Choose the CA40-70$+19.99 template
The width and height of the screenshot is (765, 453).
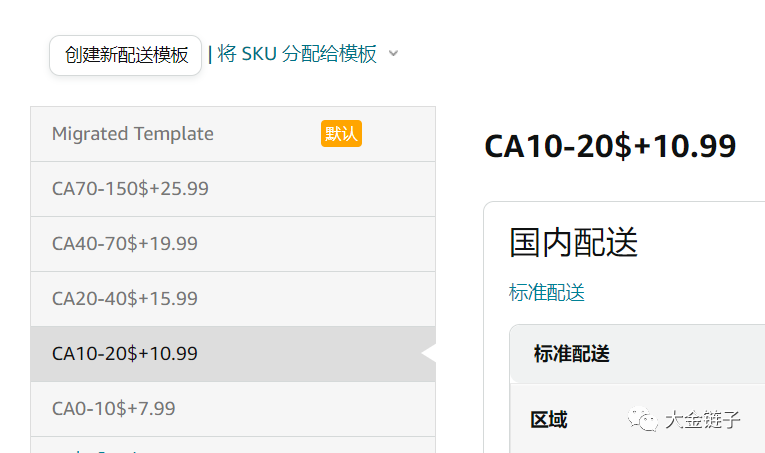[233, 244]
